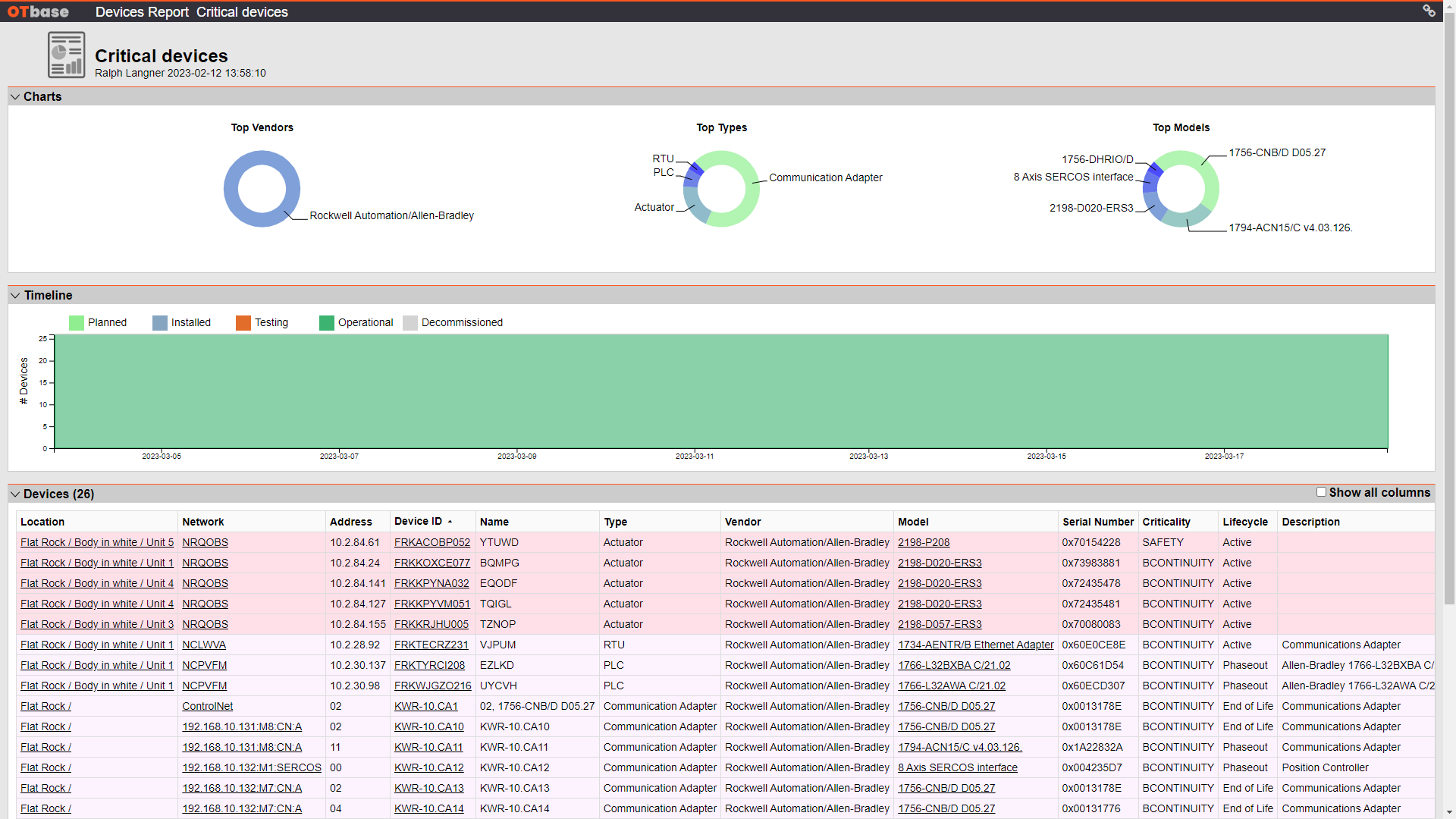This screenshot has height=819, width=1456.
Task: Click the Critical devices report icon
Action: pos(66,55)
